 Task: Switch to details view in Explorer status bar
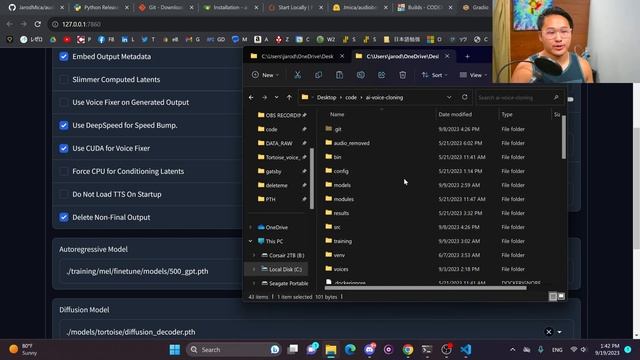[x=553, y=296]
